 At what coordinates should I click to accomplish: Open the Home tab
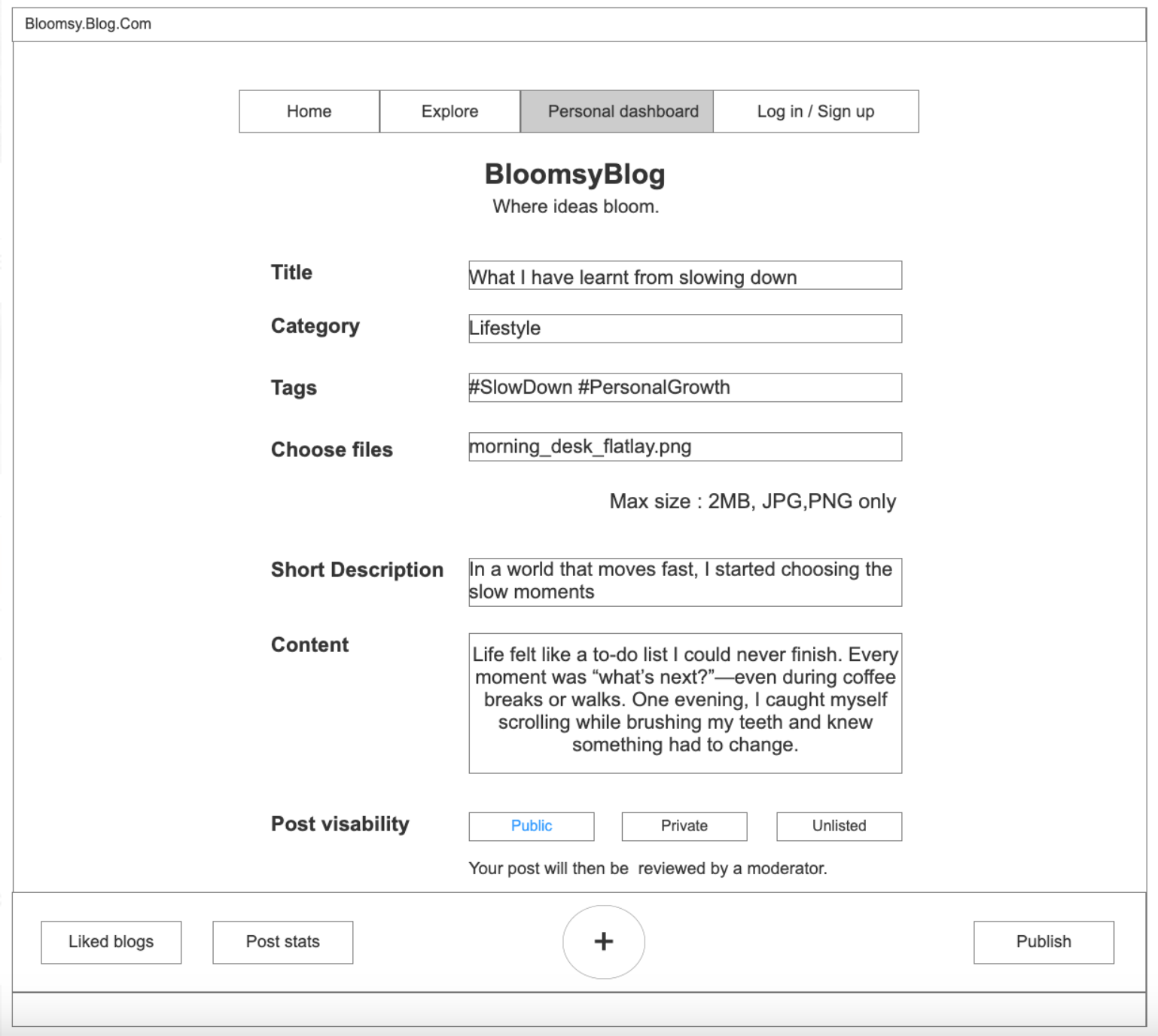tap(309, 111)
